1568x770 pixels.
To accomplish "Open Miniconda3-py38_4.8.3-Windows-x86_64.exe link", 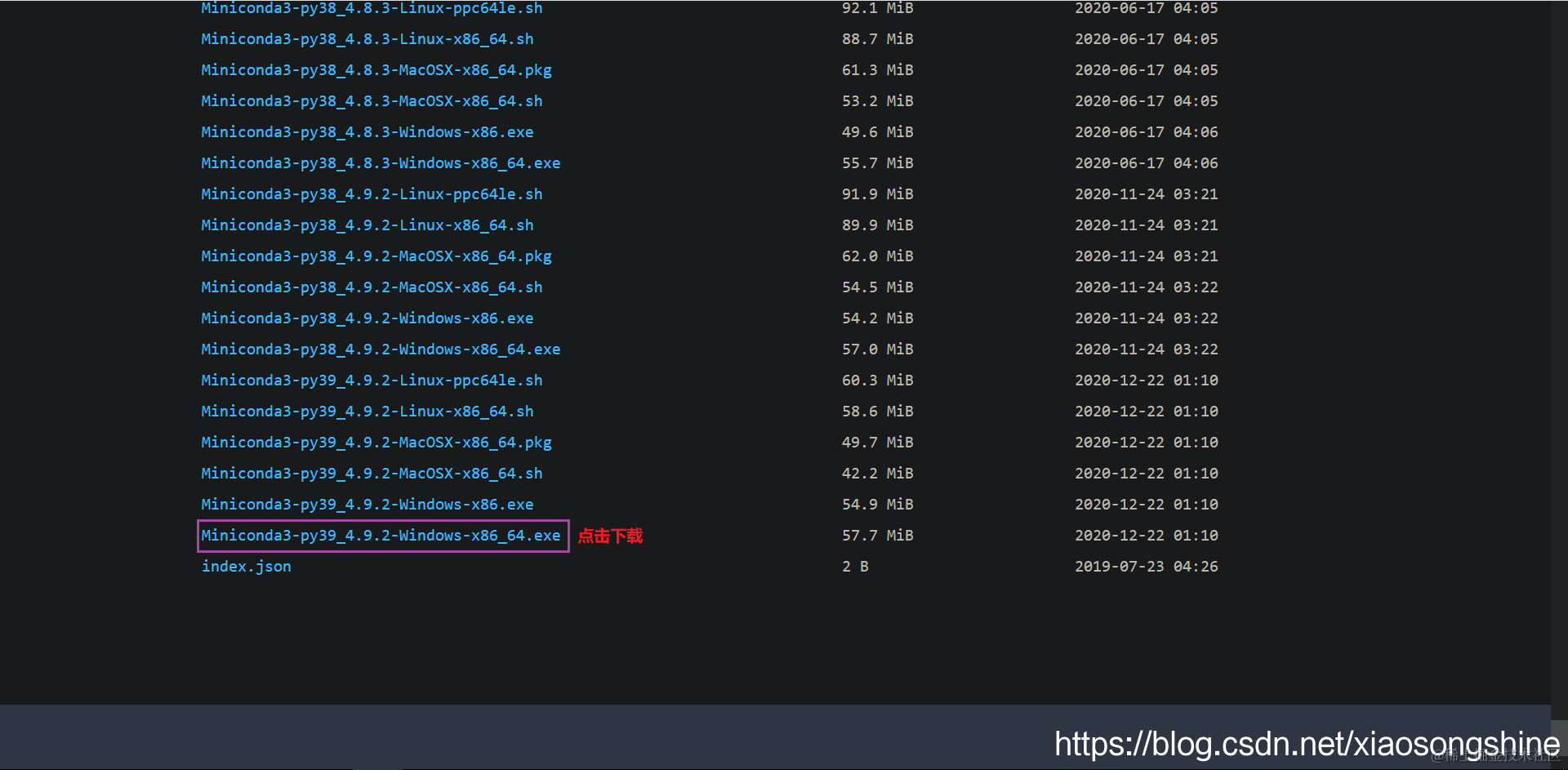I will pyautogui.click(x=381, y=163).
